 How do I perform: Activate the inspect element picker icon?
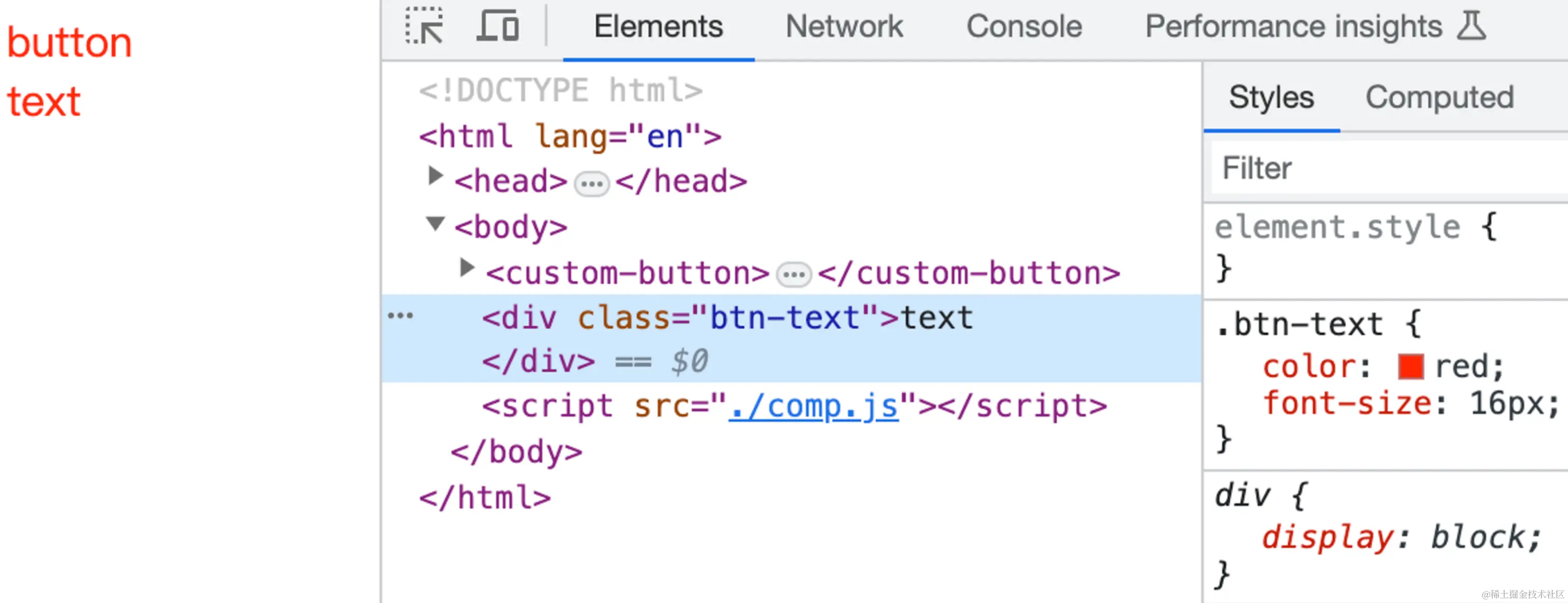pyautogui.click(x=424, y=26)
